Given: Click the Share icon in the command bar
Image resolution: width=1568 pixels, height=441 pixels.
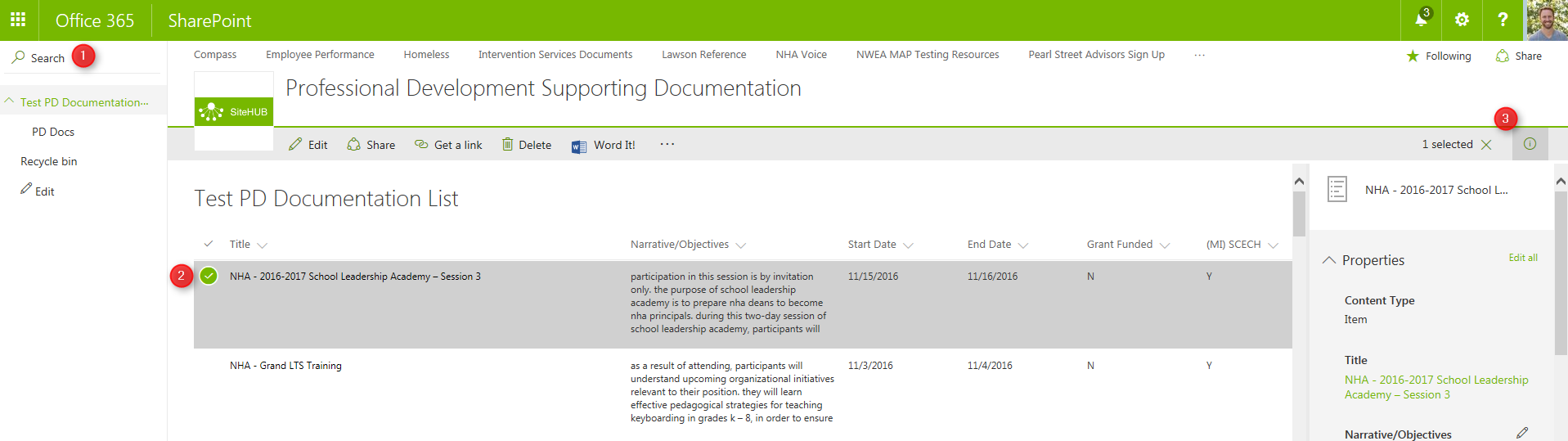Looking at the screenshot, I should (353, 144).
